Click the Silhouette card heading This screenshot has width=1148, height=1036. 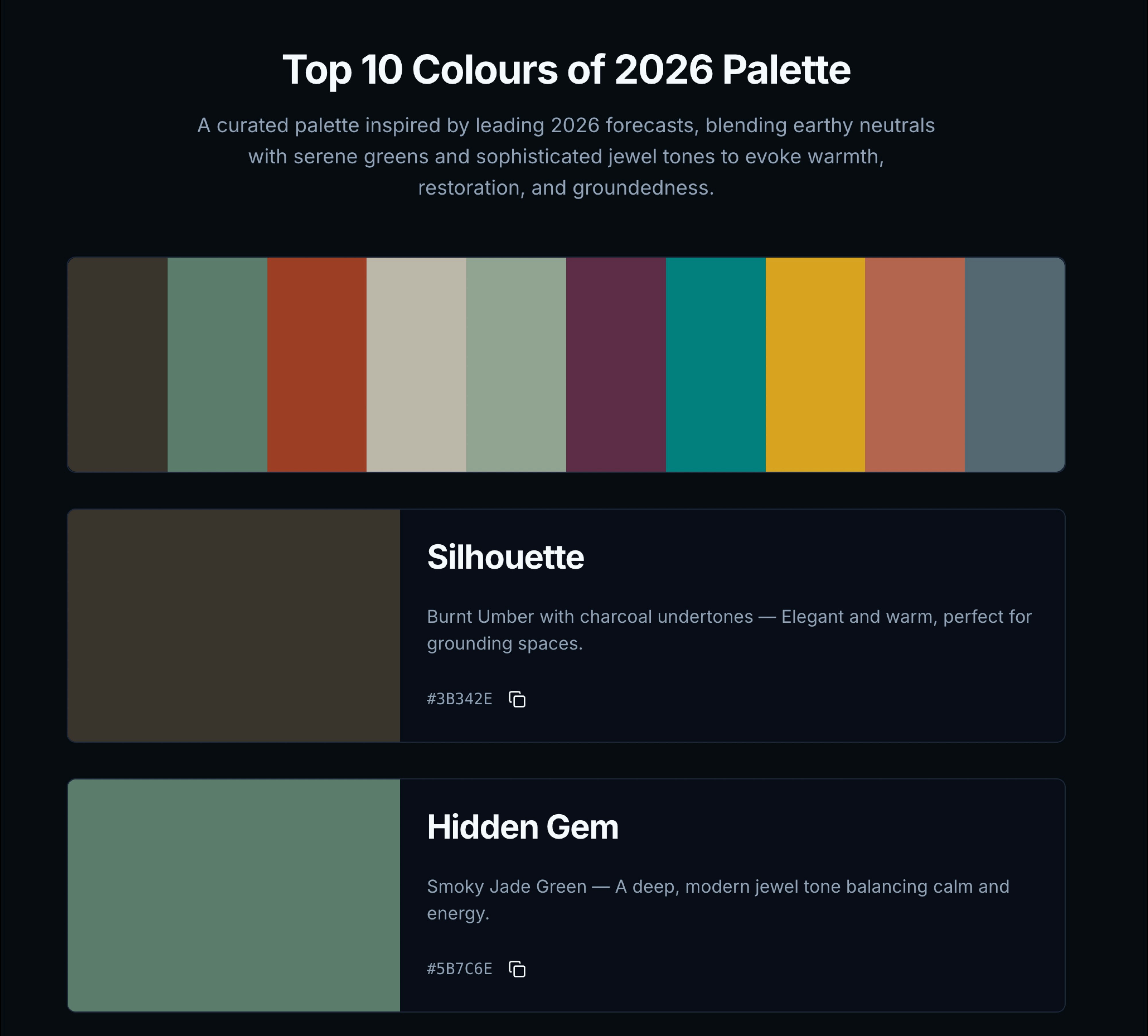coord(505,557)
